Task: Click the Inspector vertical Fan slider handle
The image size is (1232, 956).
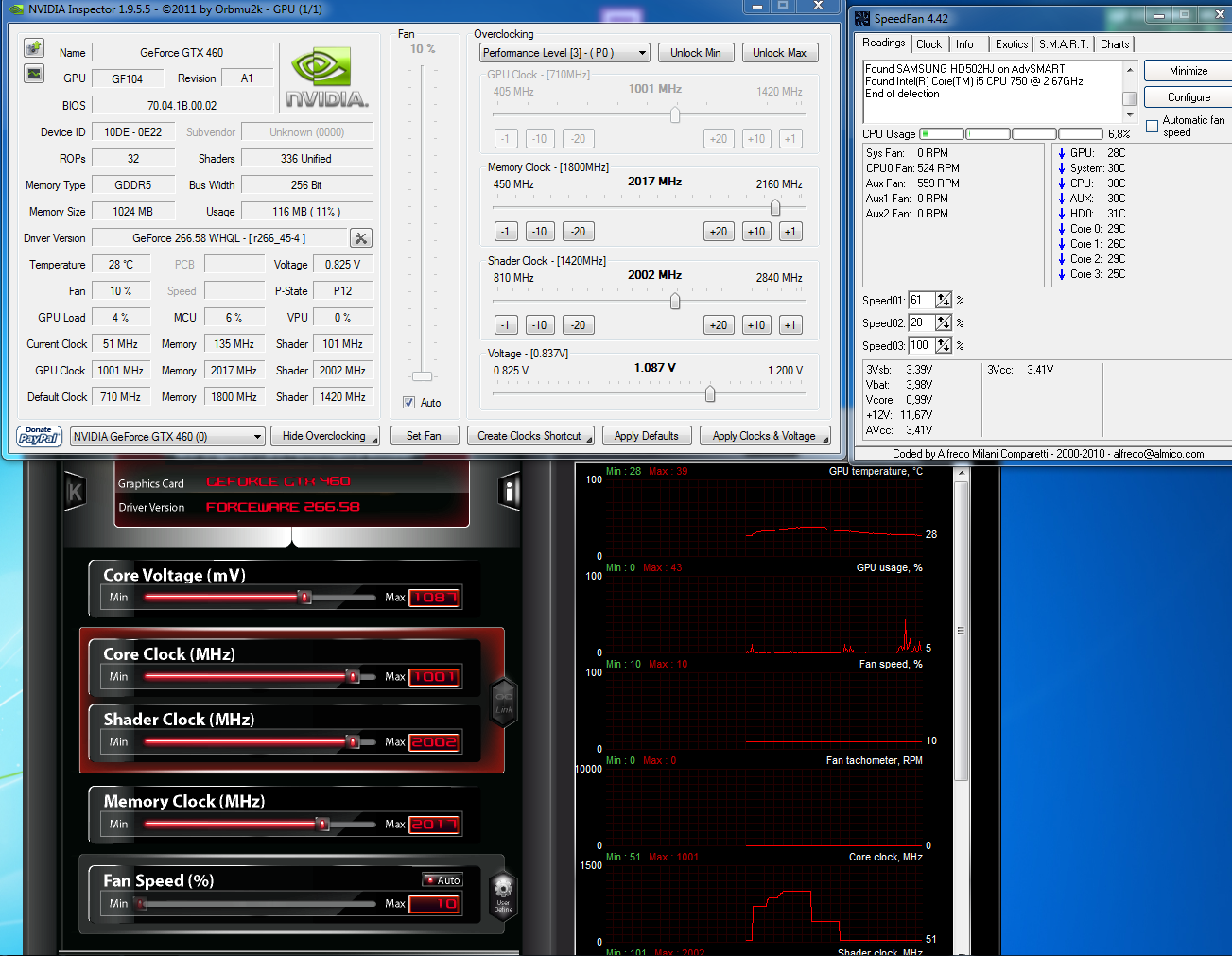Action: pyautogui.click(x=423, y=376)
